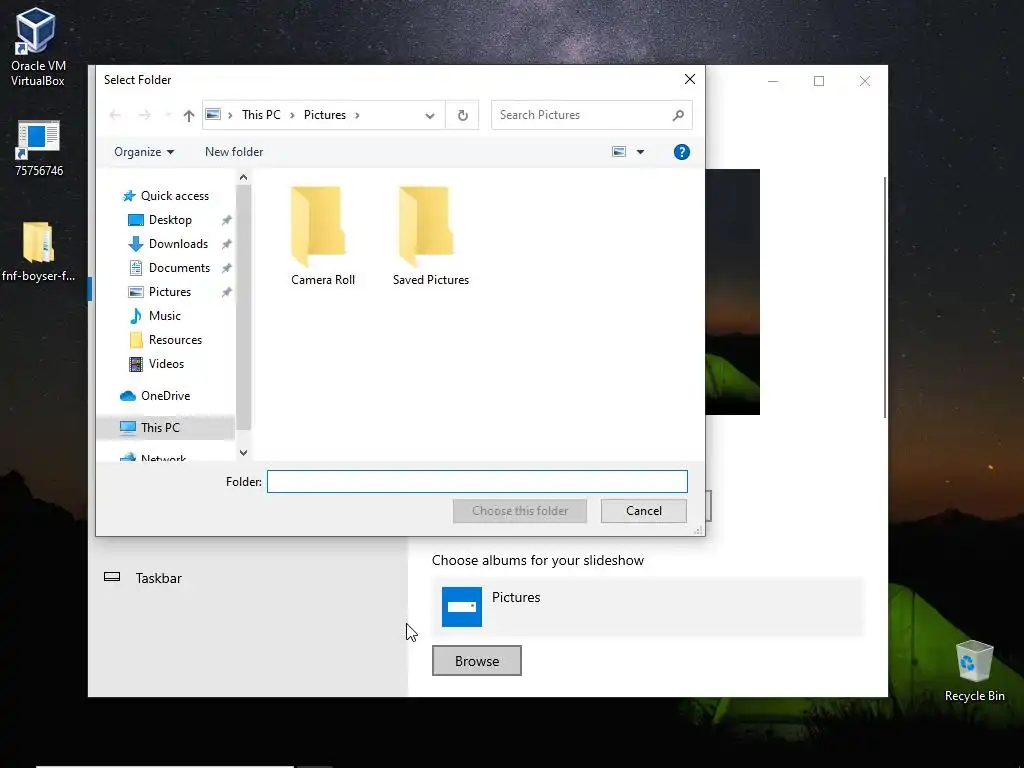Viewport: 1024px width, 768px height.
Task: Click navigation pane scroll down arrow
Action: (x=243, y=453)
